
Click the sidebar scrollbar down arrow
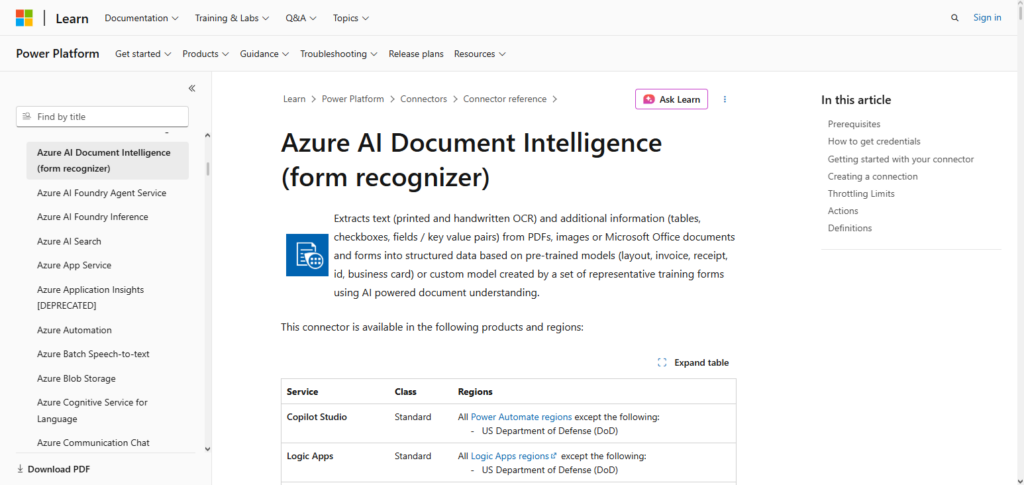208,449
